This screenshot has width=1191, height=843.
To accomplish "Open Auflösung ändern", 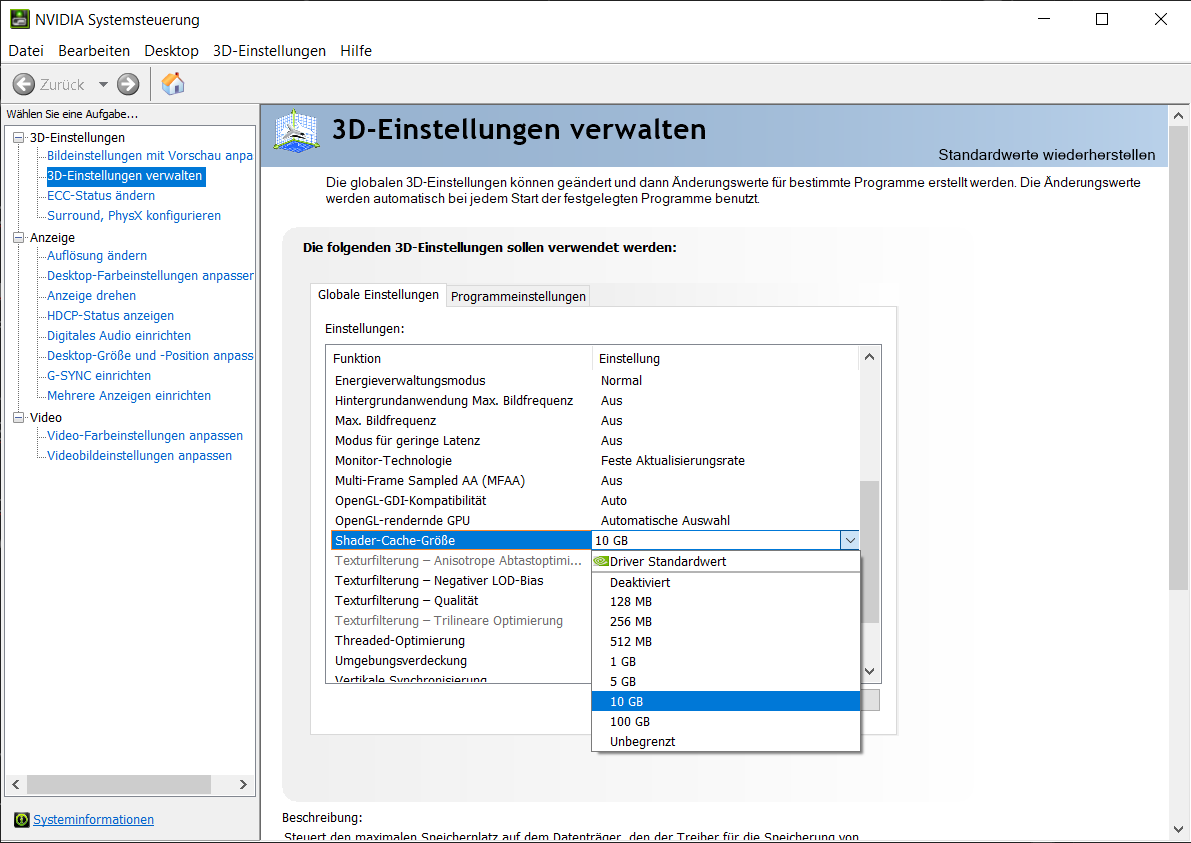I will click(97, 256).
